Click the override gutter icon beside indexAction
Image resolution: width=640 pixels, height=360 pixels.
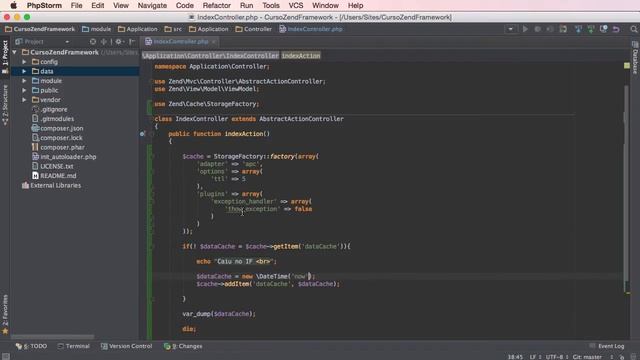click(142, 133)
